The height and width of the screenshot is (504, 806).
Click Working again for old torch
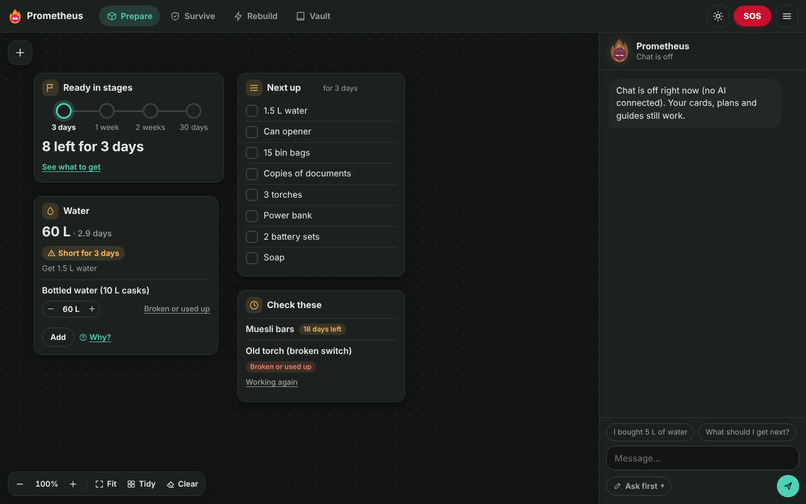coord(271,382)
